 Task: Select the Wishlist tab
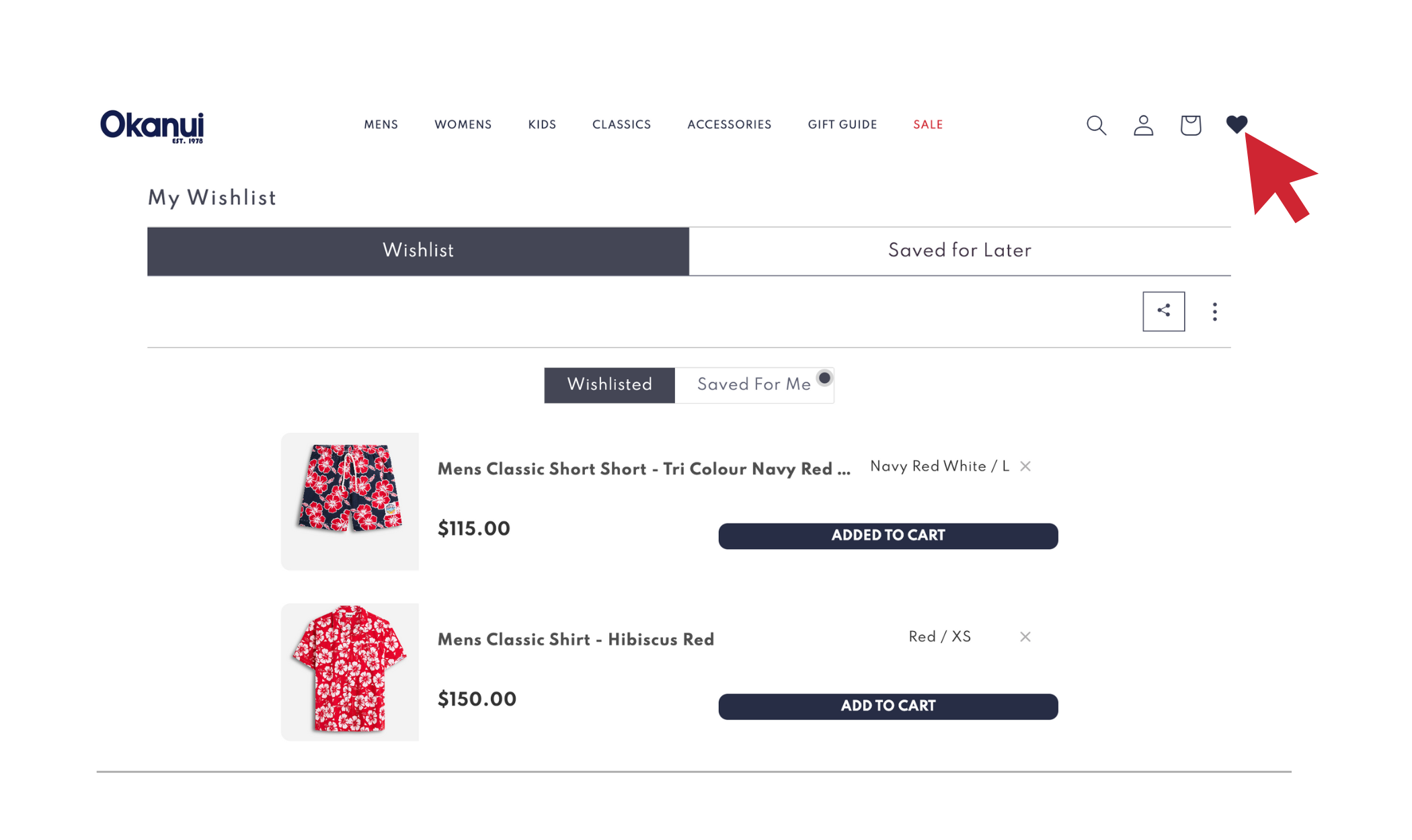(418, 251)
